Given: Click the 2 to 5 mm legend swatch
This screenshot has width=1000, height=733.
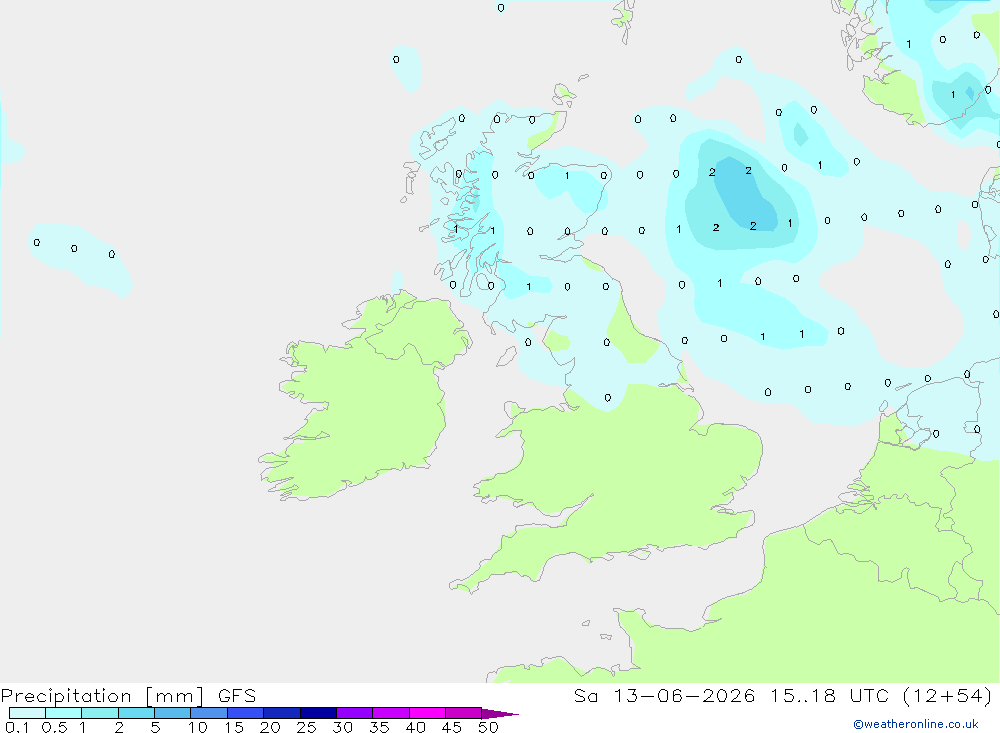Looking at the screenshot, I should 136,713.
